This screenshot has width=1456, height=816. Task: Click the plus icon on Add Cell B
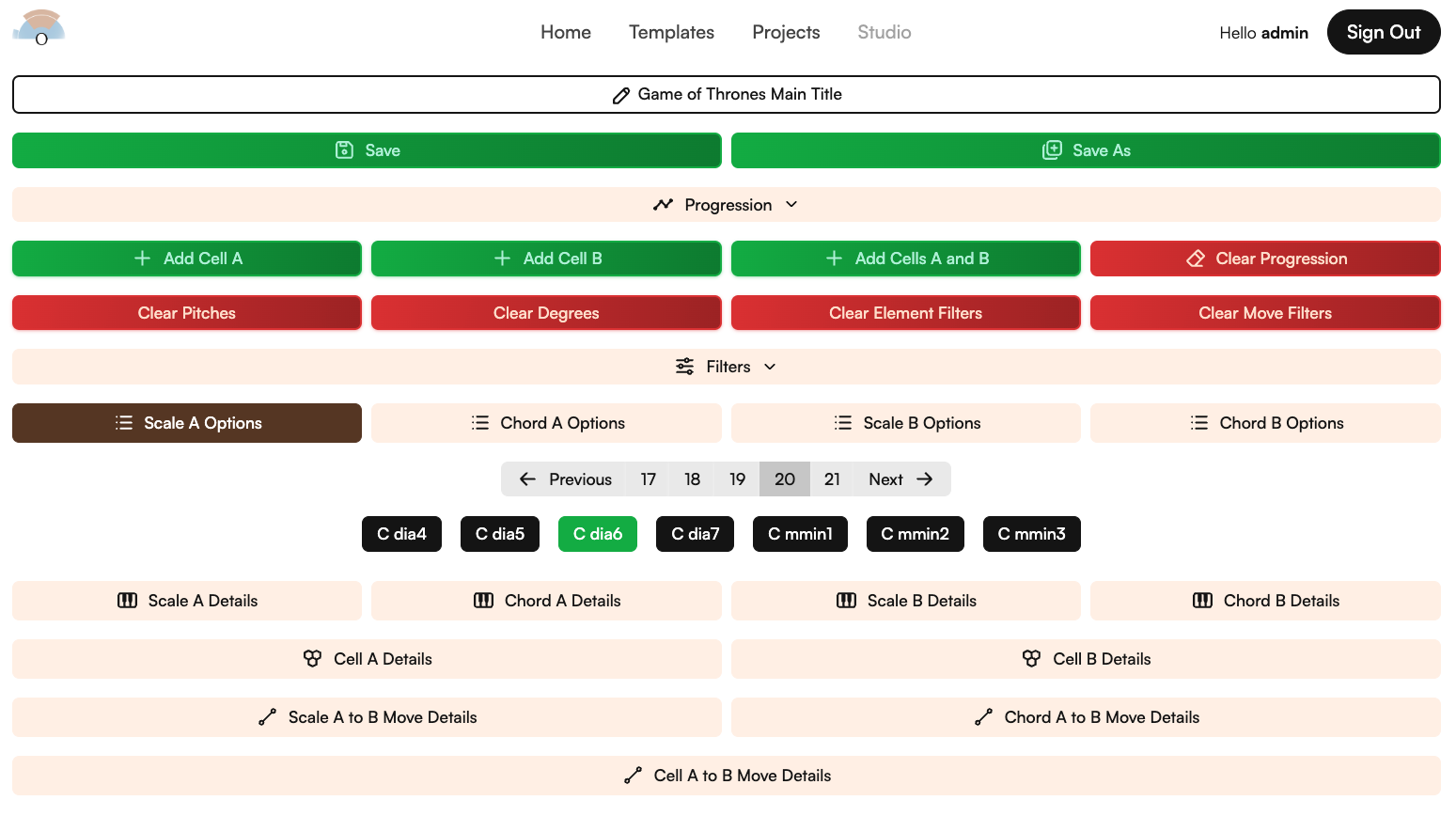[502, 259]
